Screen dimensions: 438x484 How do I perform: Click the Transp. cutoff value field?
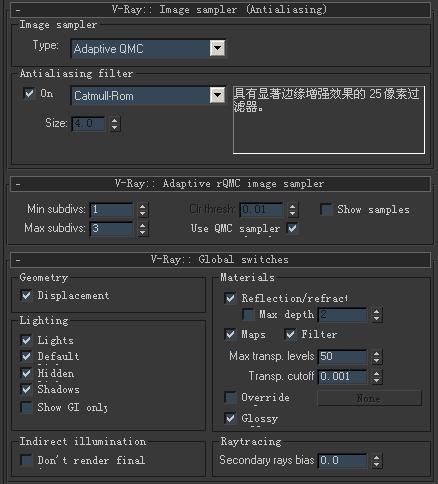343,377
